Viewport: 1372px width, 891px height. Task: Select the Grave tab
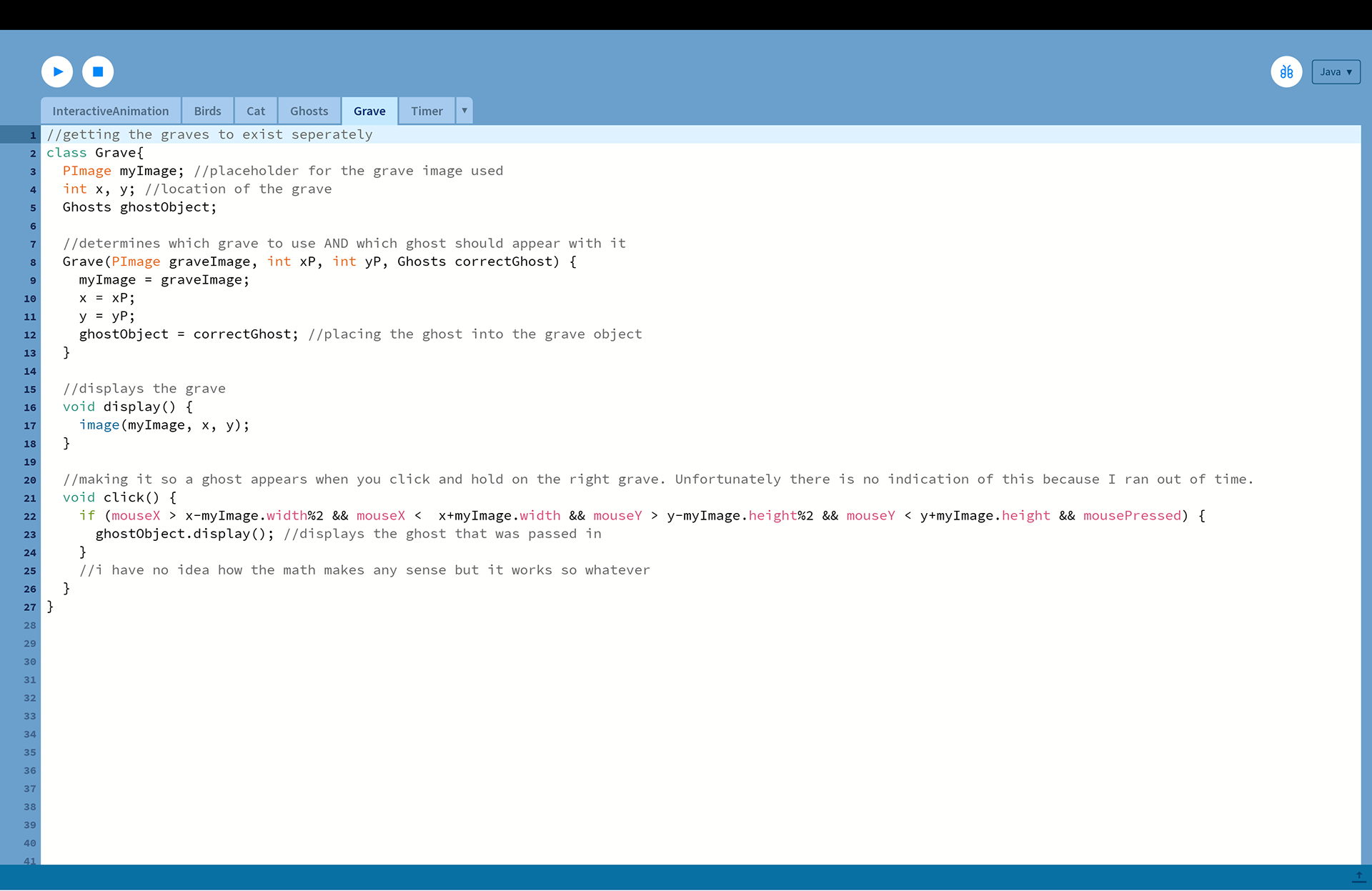(369, 111)
